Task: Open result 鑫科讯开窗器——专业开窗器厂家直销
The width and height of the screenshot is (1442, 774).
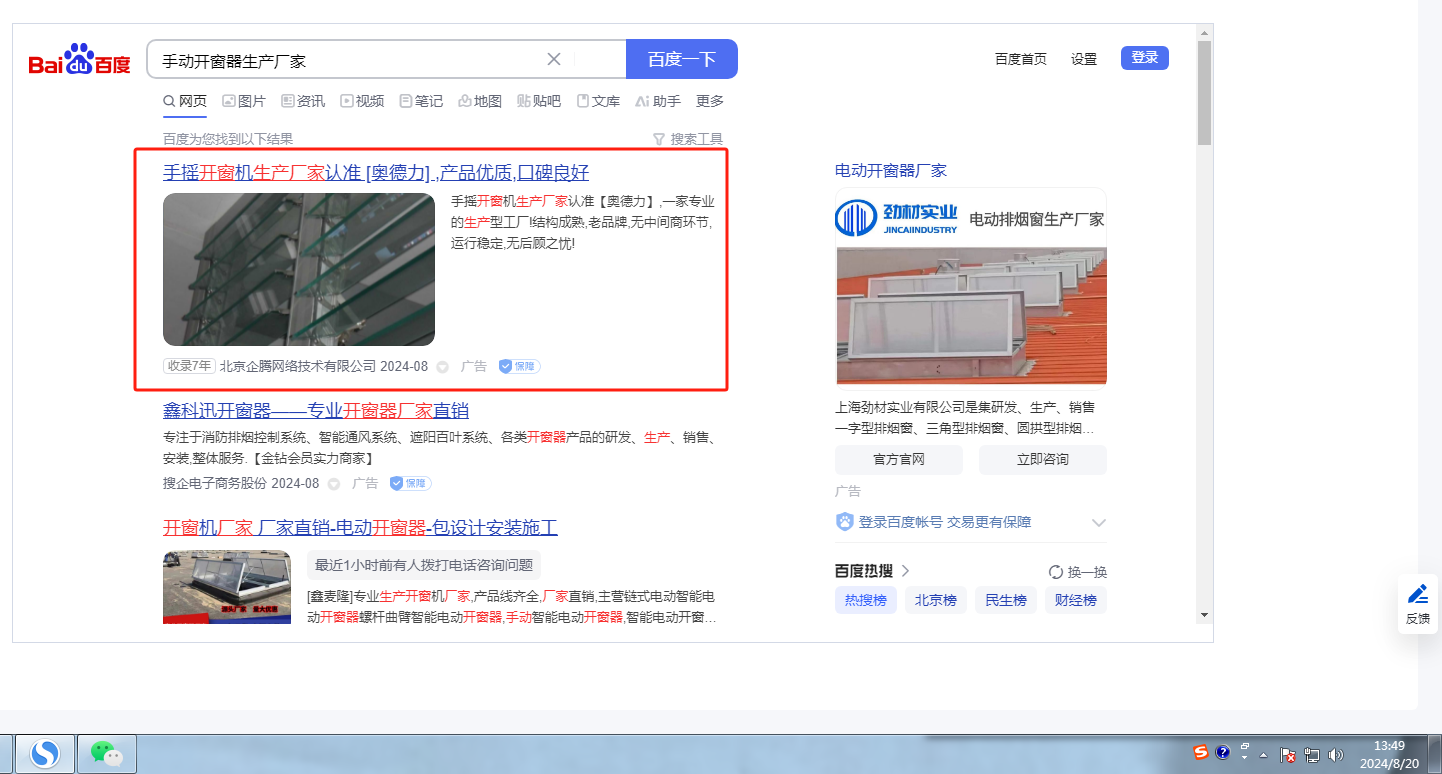Action: (x=316, y=411)
